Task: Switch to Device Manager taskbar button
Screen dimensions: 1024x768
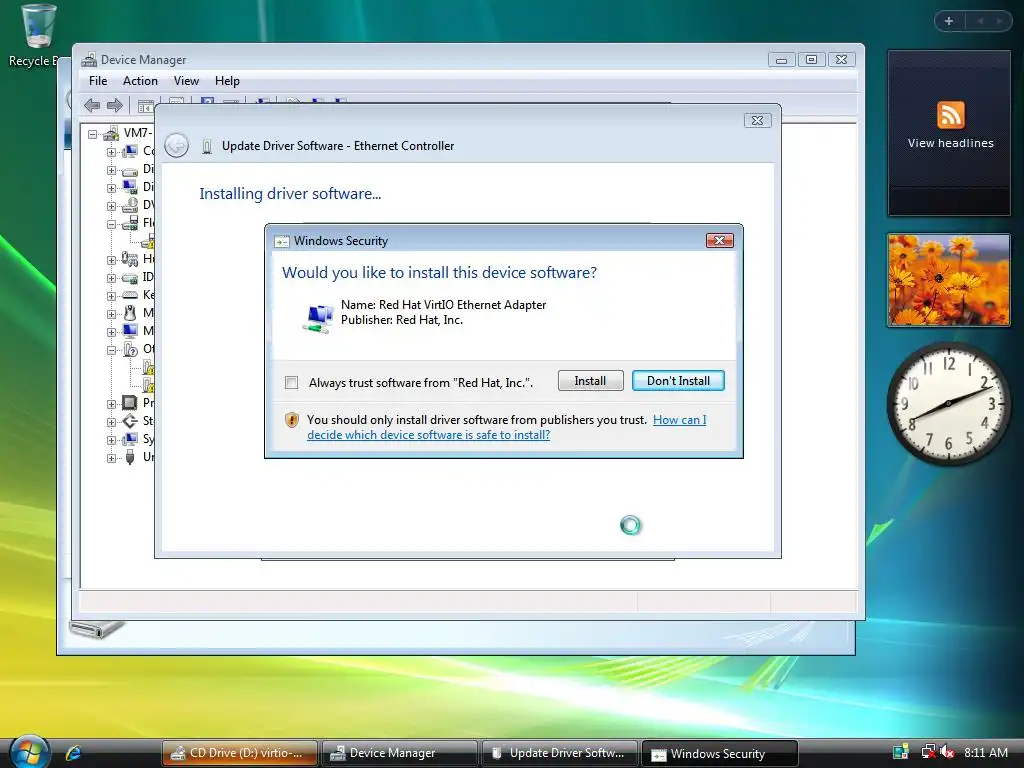Action: click(399, 753)
